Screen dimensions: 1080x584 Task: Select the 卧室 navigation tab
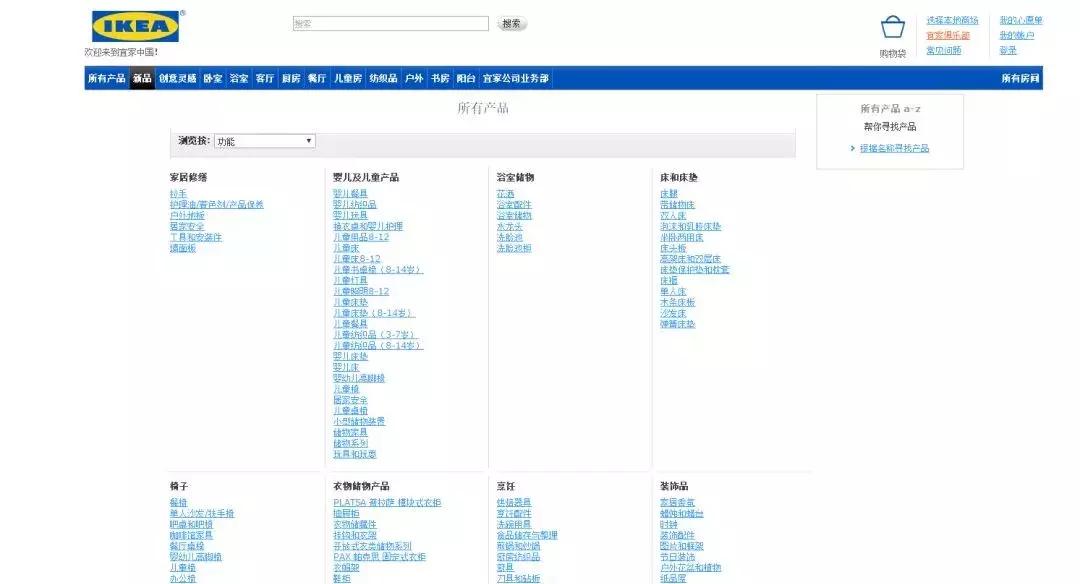pyautogui.click(x=211, y=77)
